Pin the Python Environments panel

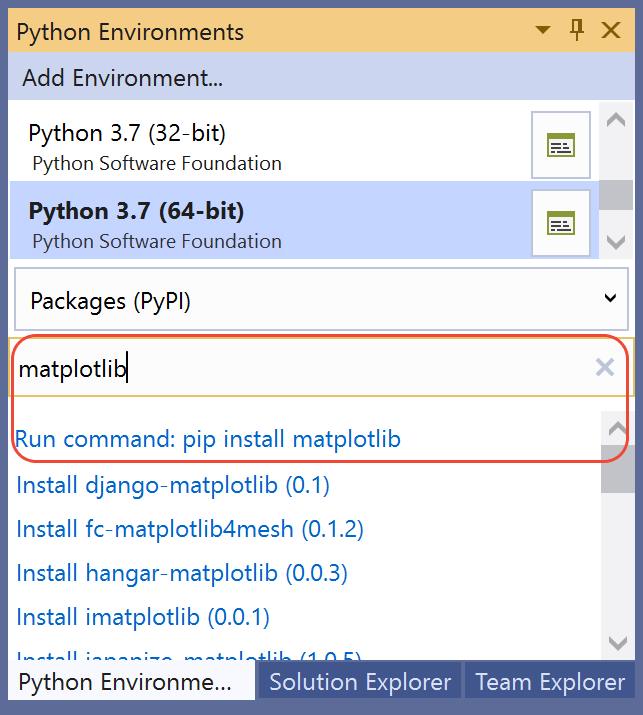click(x=577, y=31)
